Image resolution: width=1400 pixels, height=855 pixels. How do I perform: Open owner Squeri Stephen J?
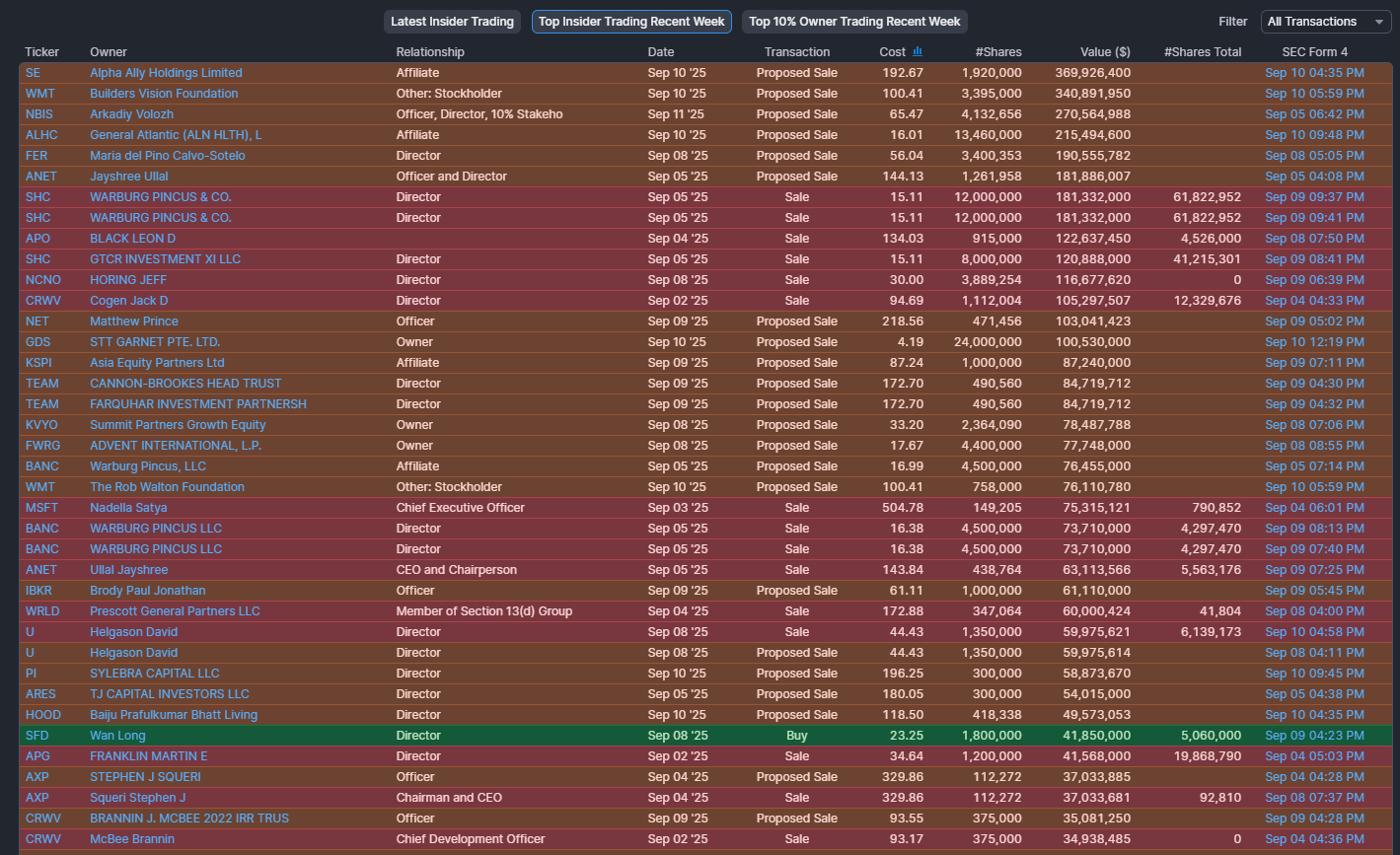pyautogui.click(x=138, y=798)
